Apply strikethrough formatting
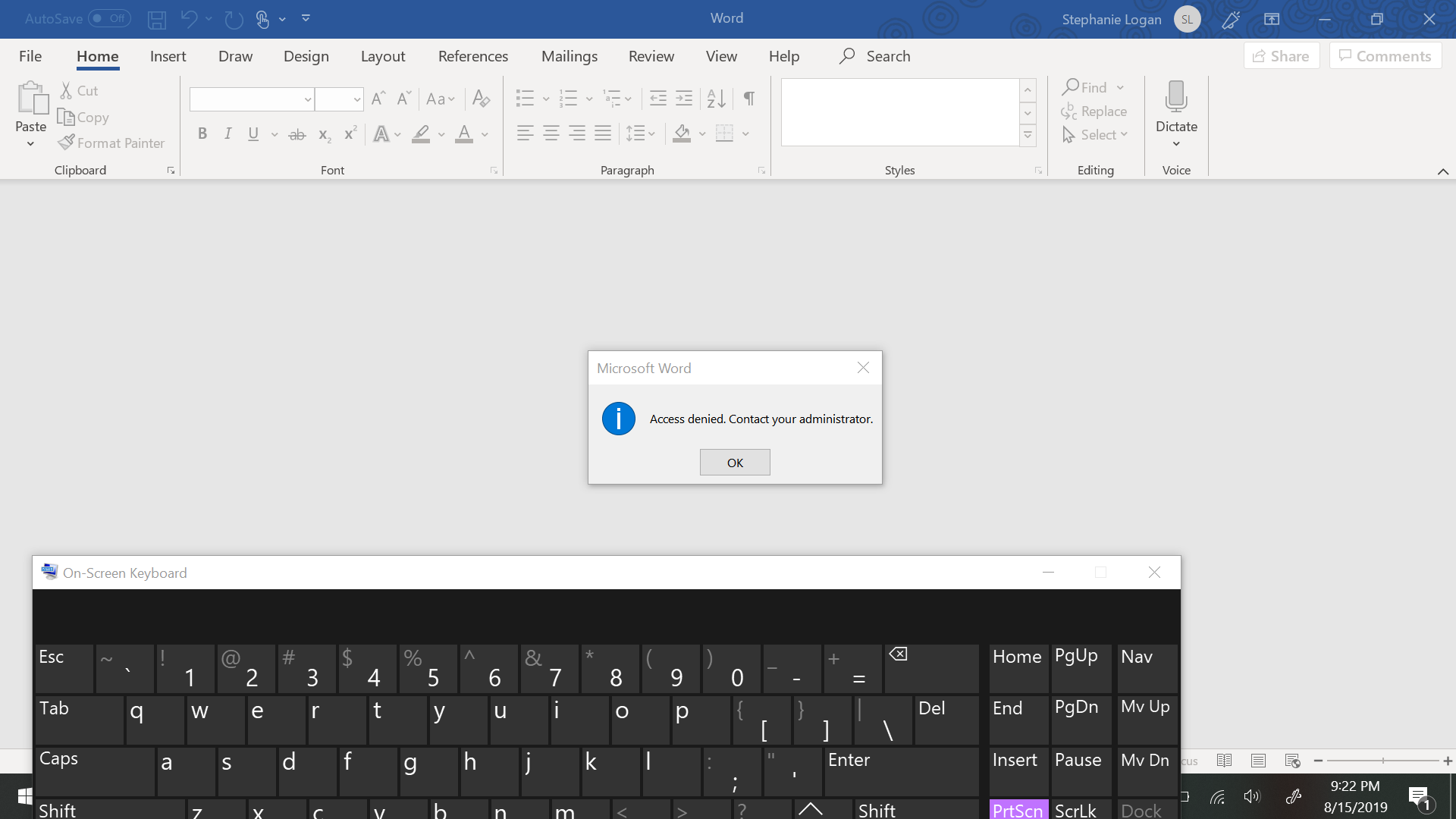This screenshot has width=1456, height=819. (x=297, y=134)
